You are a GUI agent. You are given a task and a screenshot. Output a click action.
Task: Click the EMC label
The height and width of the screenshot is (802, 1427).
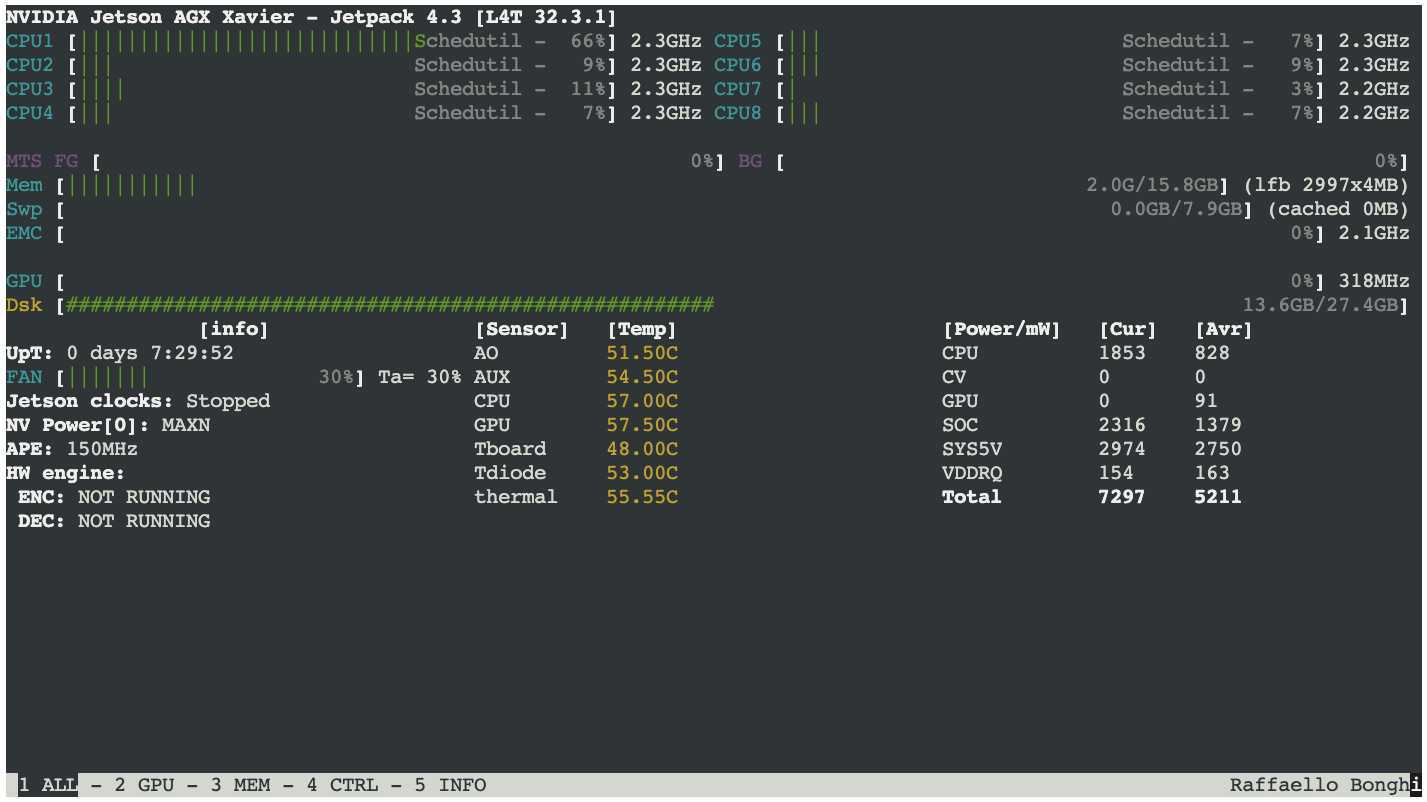[x=24, y=233]
